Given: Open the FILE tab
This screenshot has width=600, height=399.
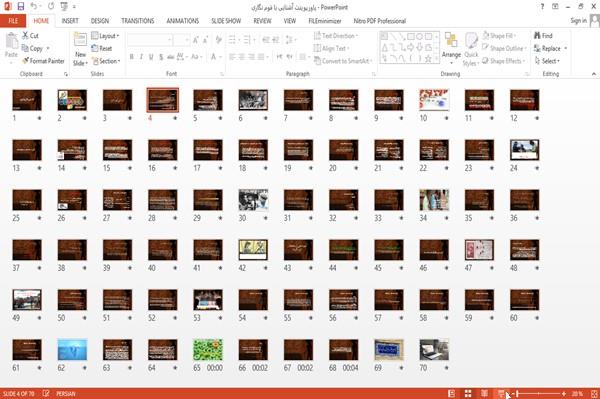Looking at the screenshot, I should [13, 21].
